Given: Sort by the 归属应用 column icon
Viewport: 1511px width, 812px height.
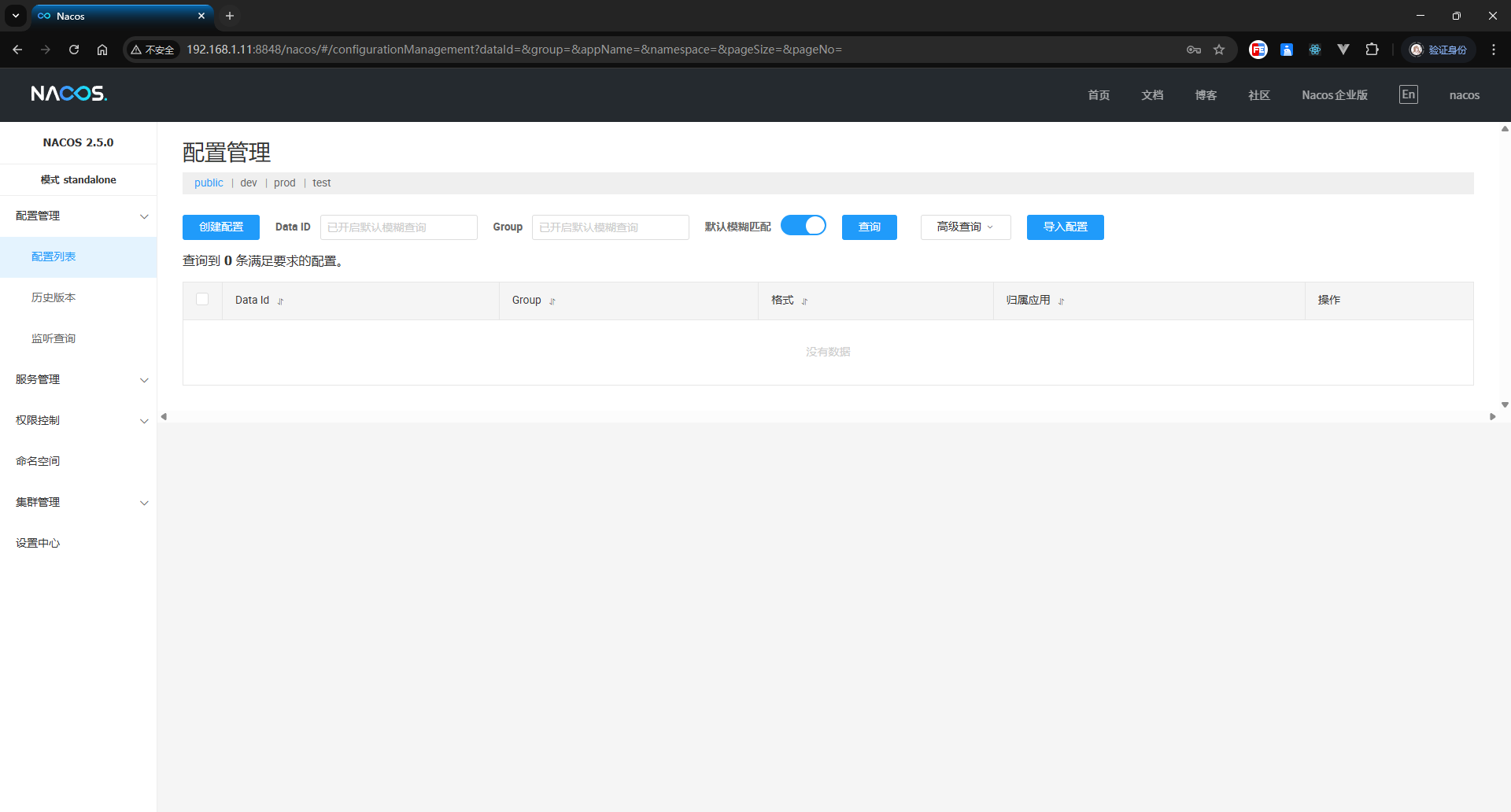Looking at the screenshot, I should (1061, 301).
